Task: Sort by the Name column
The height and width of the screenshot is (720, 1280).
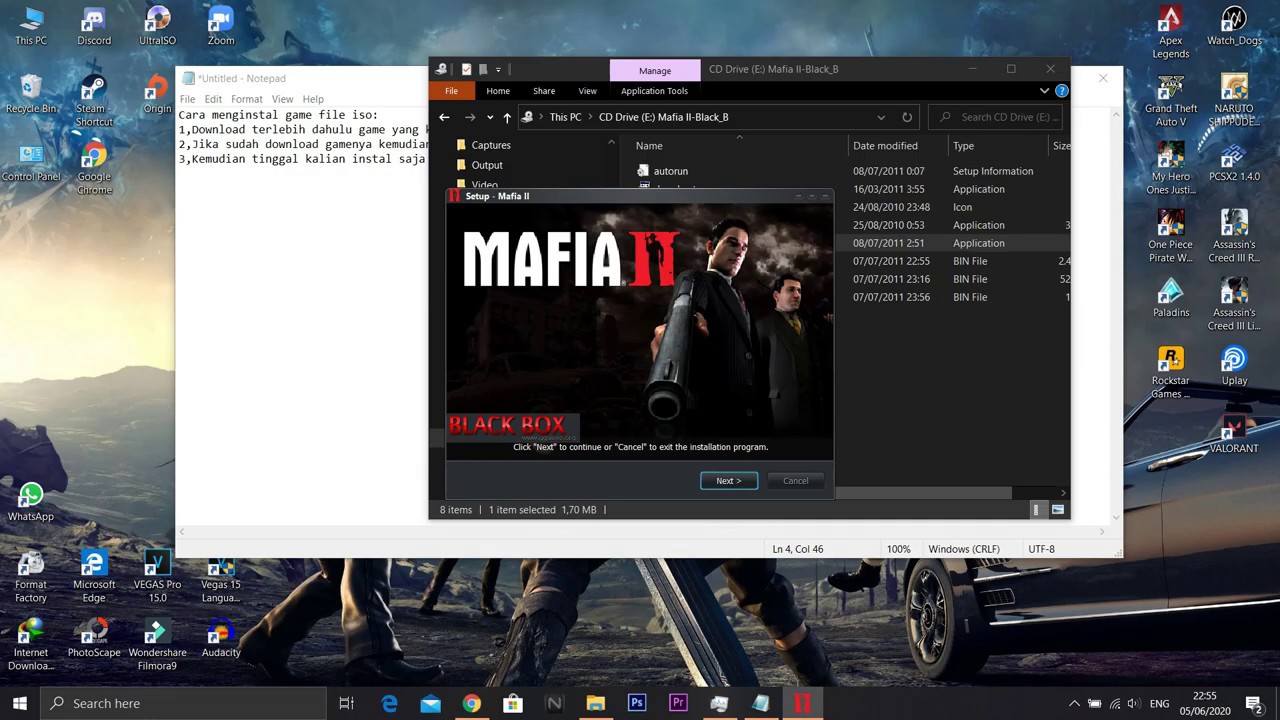Action: pyautogui.click(x=649, y=146)
